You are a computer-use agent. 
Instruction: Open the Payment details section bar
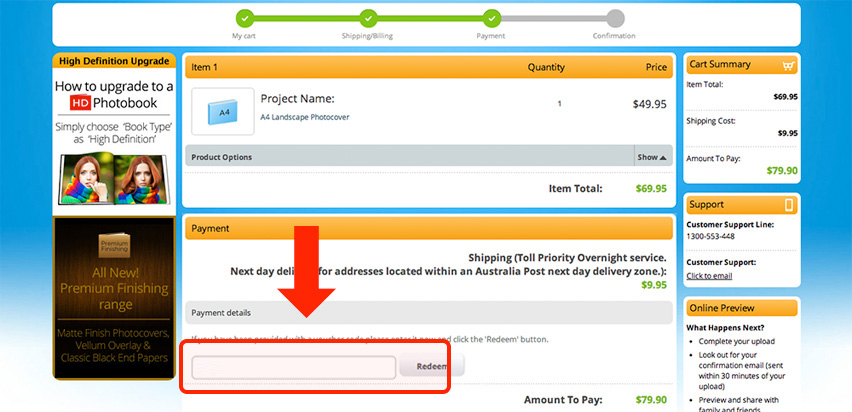(x=429, y=313)
